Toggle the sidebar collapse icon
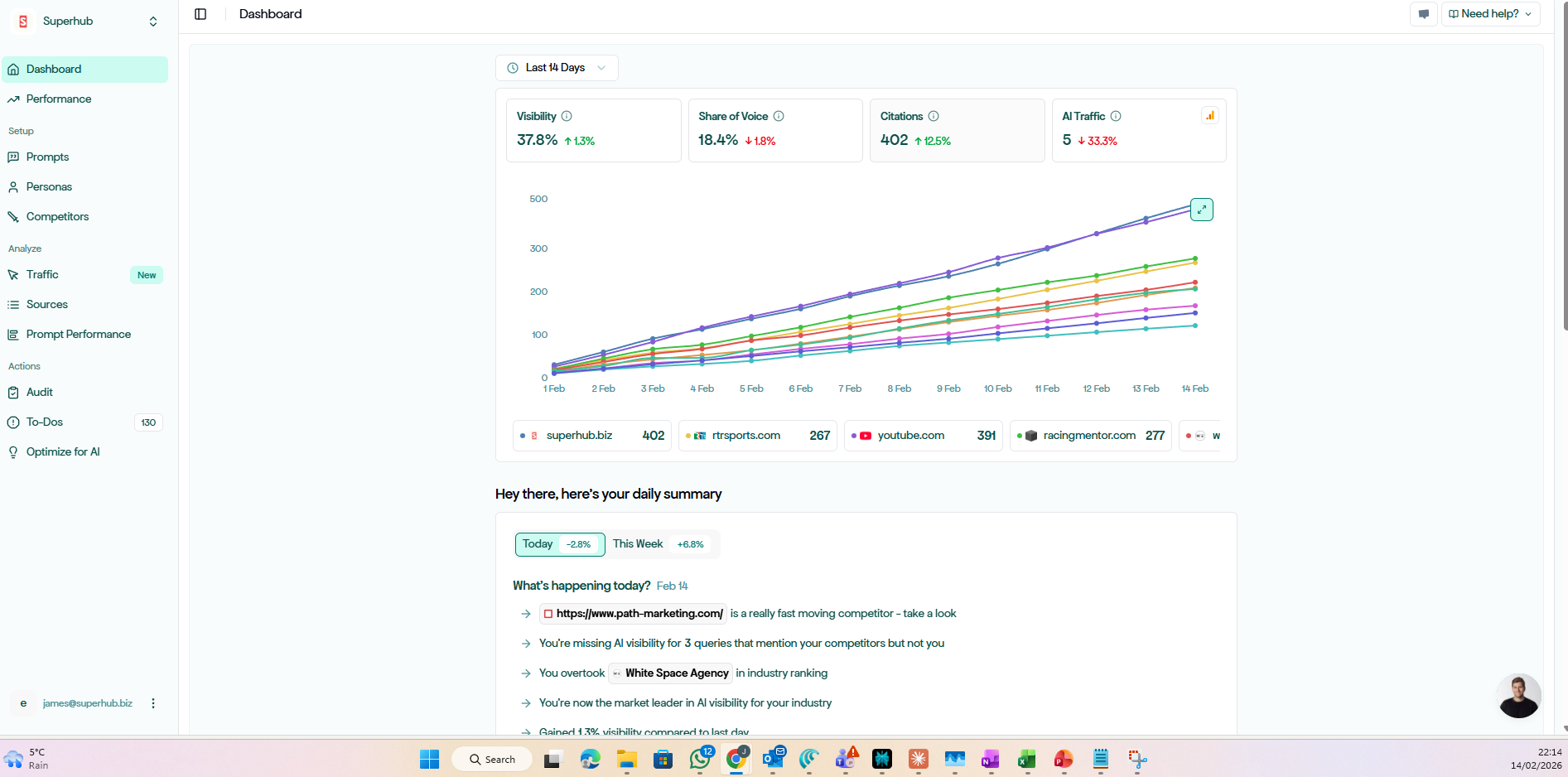 tap(200, 14)
